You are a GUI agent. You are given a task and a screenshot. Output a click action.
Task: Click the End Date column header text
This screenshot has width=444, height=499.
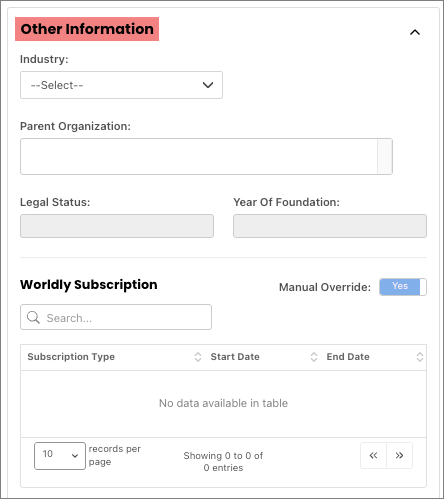pos(348,357)
